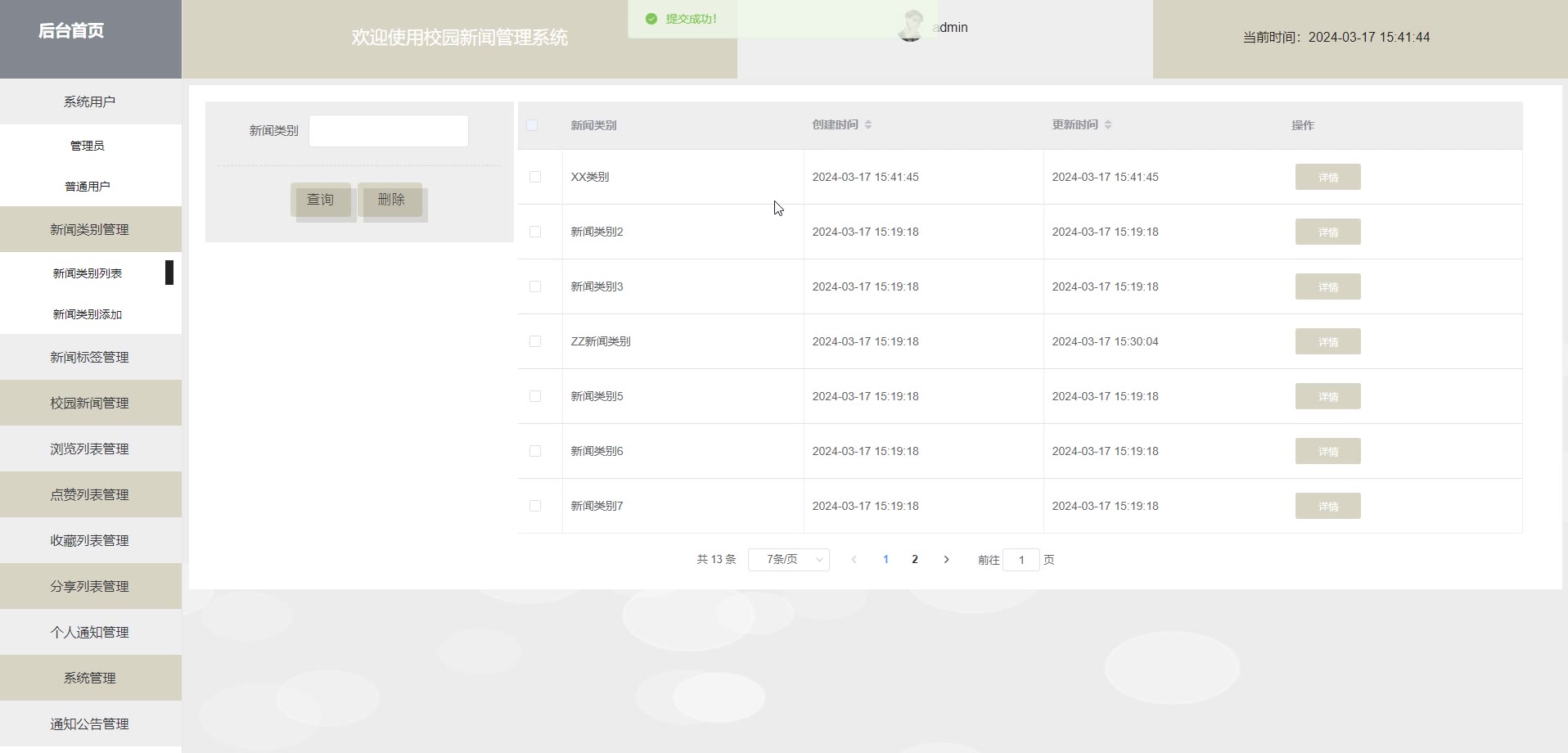Click 更新时间 column header text
This screenshot has height=753, width=1568.
click(x=1075, y=124)
